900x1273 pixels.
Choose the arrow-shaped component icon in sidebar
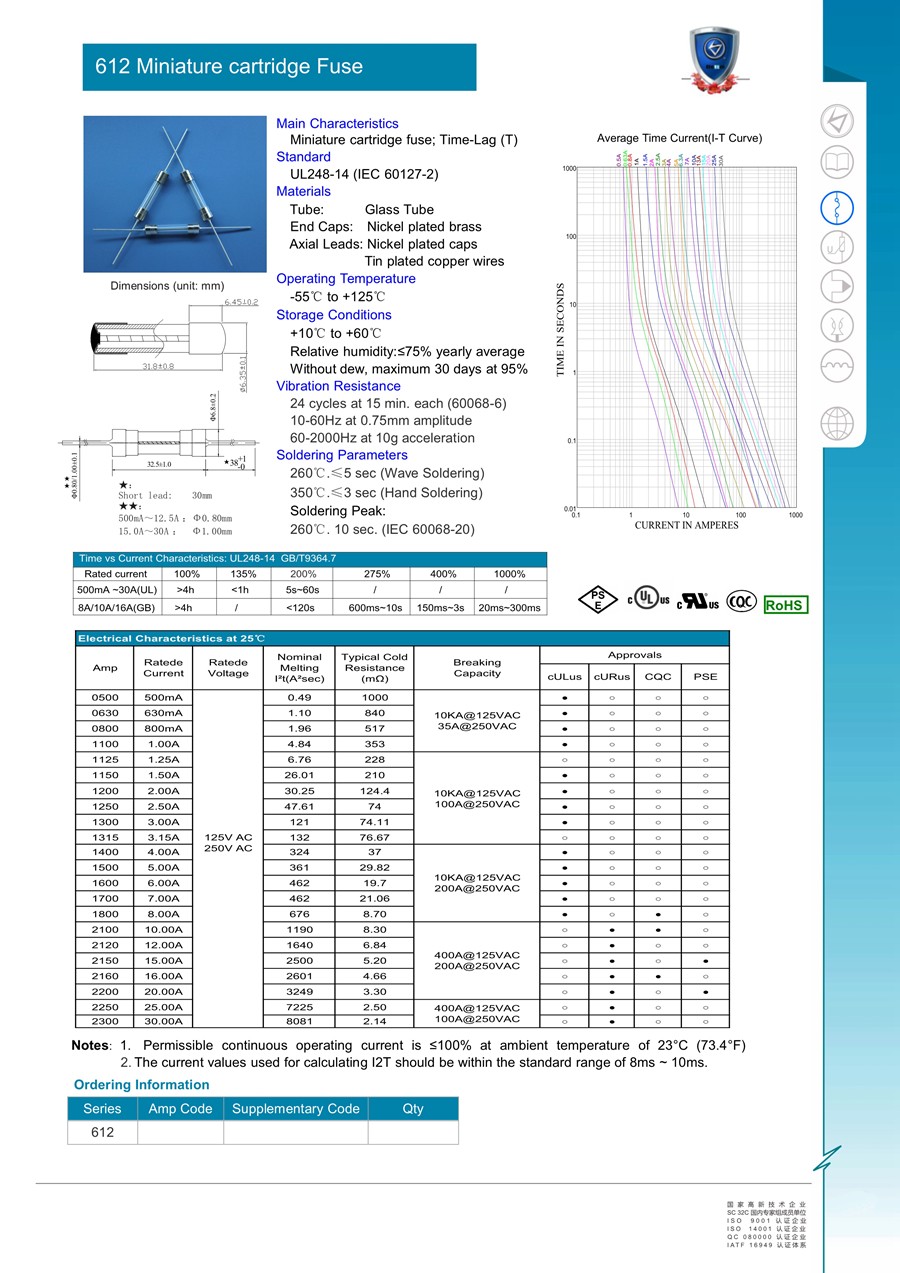pyautogui.click(x=837, y=286)
